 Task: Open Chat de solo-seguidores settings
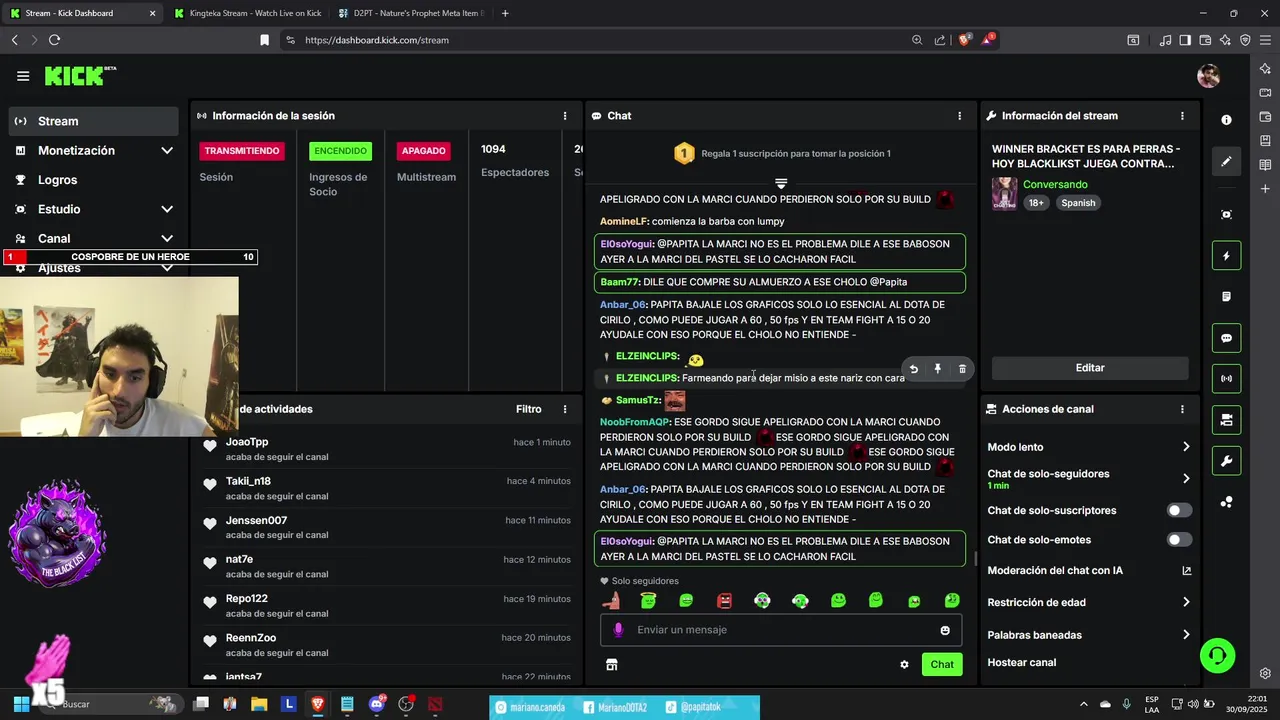click(x=1090, y=478)
